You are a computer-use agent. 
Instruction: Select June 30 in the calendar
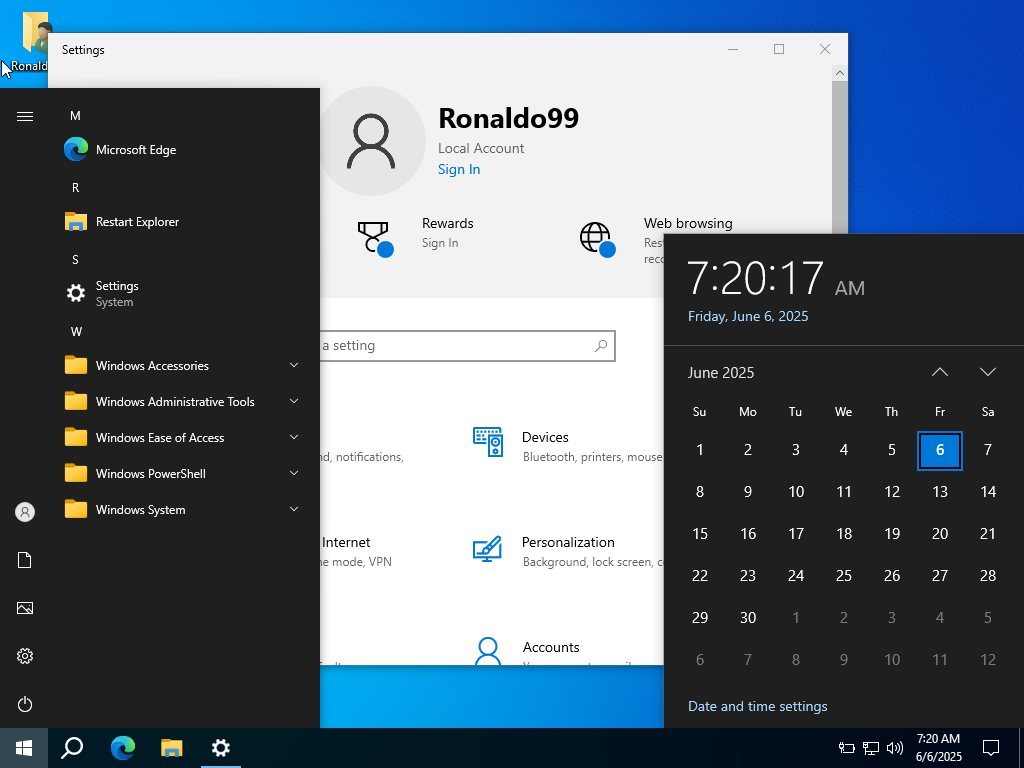click(x=748, y=618)
